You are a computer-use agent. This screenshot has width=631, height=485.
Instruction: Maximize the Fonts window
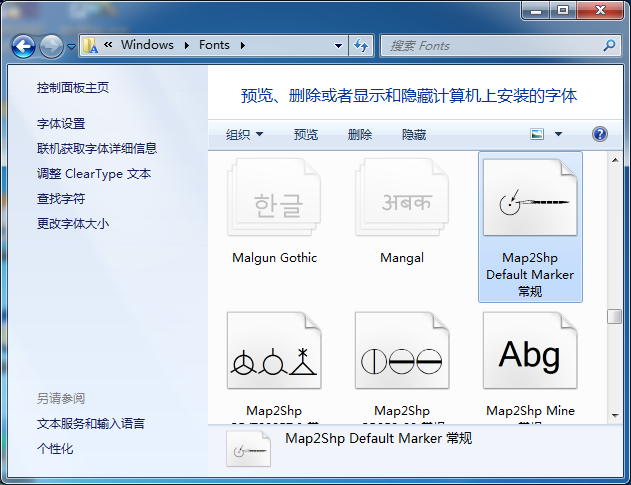563,10
